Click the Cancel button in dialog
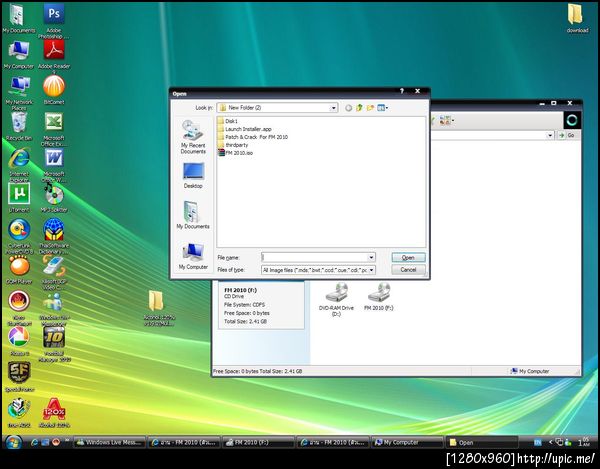Viewport: 600px width, 469px height. tap(408, 270)
